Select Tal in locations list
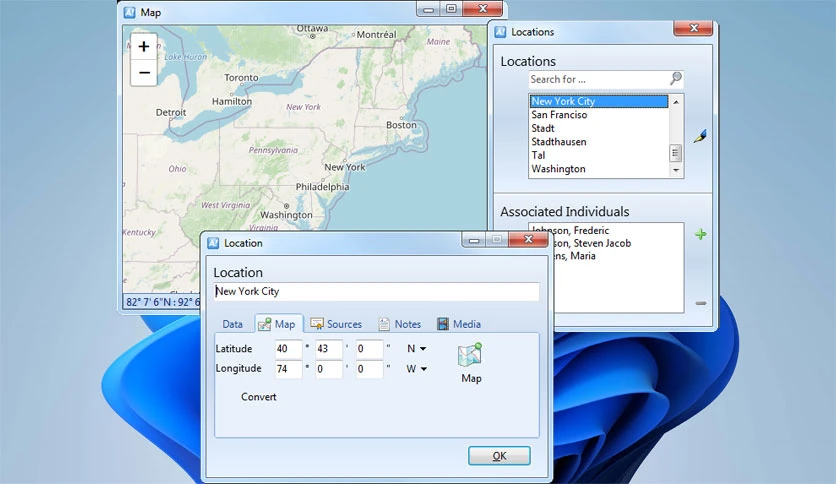 599,155
